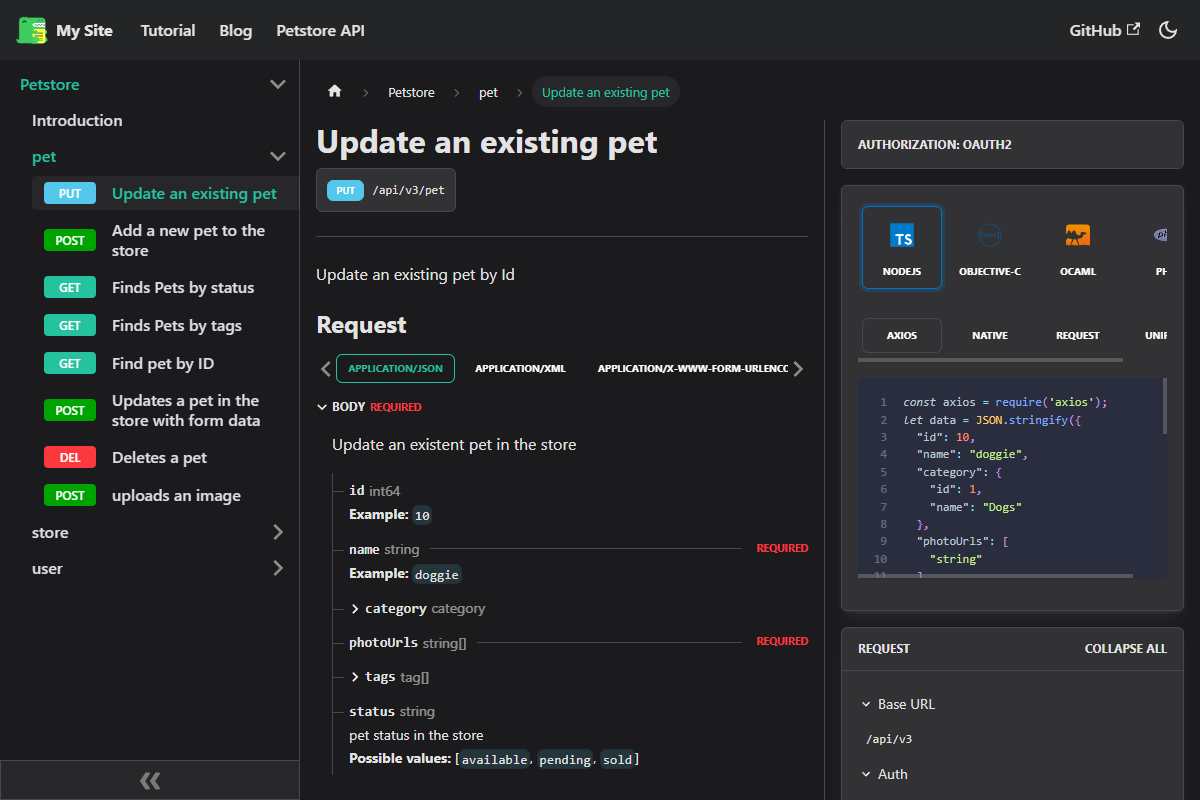Switch to the APPLICATION/XML tab
This screenshot has width=1200, height=800.
pyautogui.click(x=520, y=368)
